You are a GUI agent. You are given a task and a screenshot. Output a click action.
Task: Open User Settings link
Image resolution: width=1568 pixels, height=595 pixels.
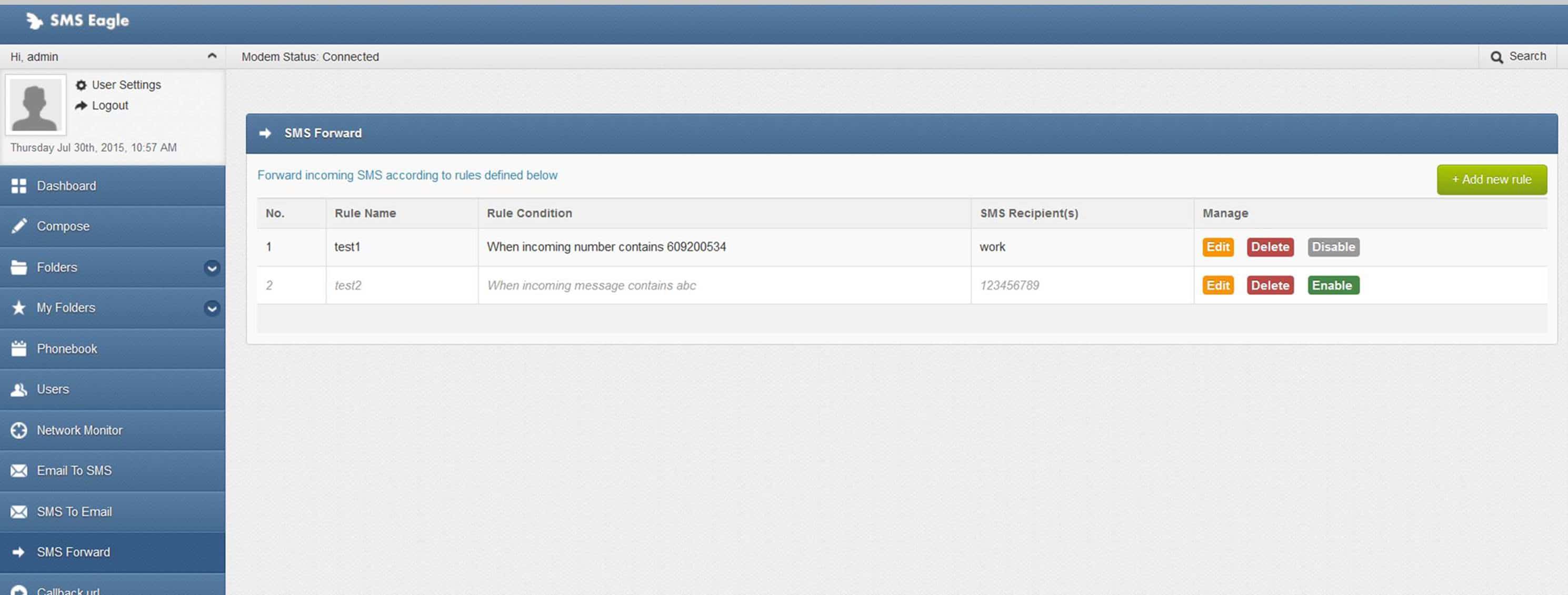126,85
